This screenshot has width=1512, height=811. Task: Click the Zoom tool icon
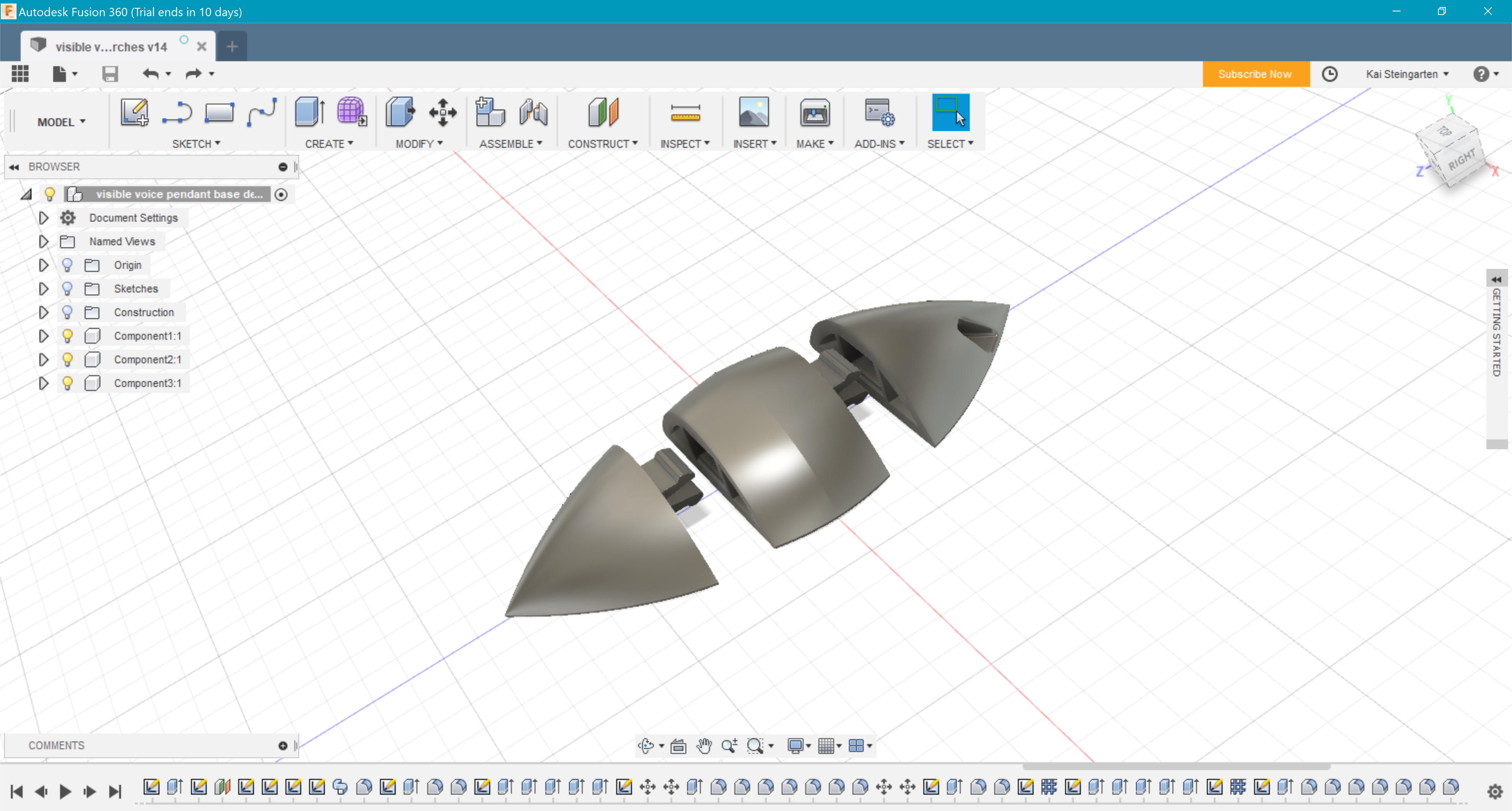tap(729, 745)
